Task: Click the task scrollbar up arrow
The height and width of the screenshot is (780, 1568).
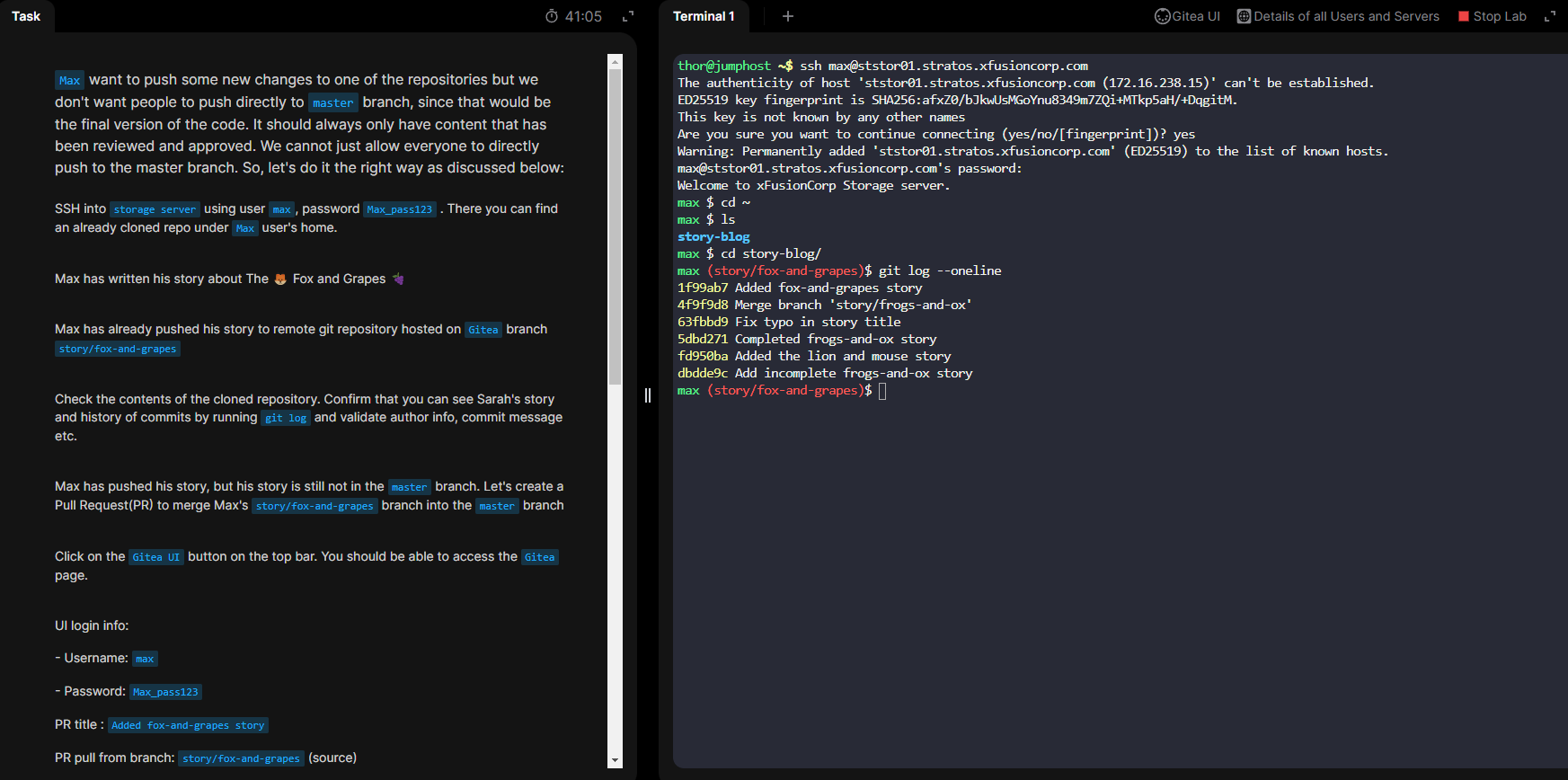Action: coord(615,61)
